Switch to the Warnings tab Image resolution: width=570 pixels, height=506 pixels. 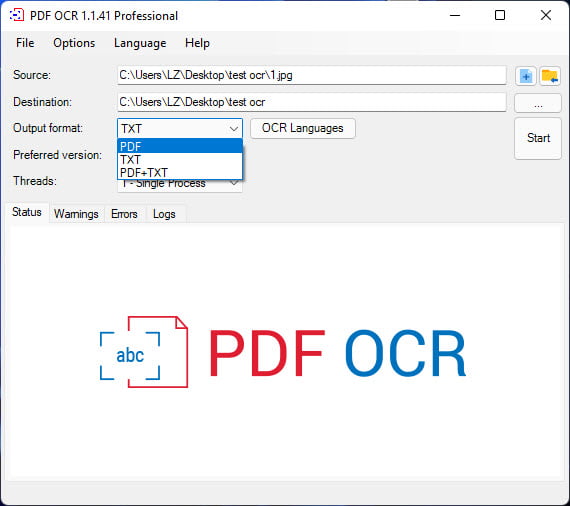pyautogui.click(x=76, y=214)
